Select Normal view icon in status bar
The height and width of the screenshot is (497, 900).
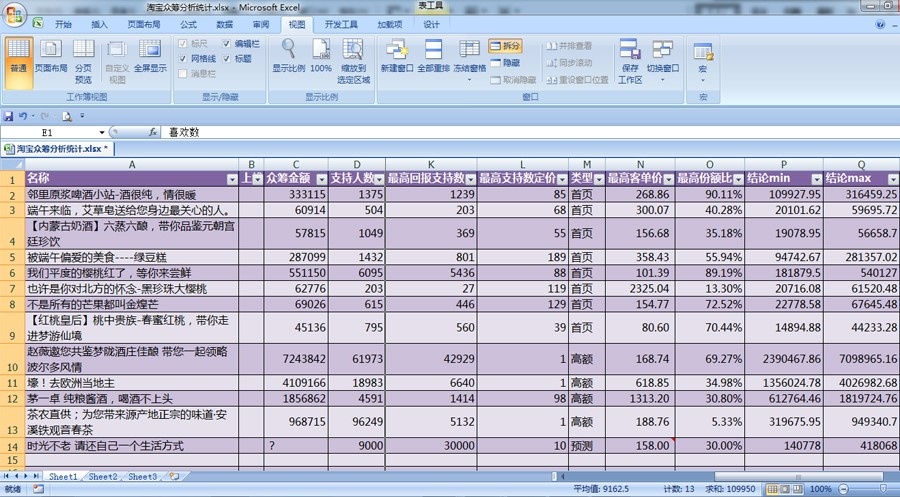click(773, 490)
